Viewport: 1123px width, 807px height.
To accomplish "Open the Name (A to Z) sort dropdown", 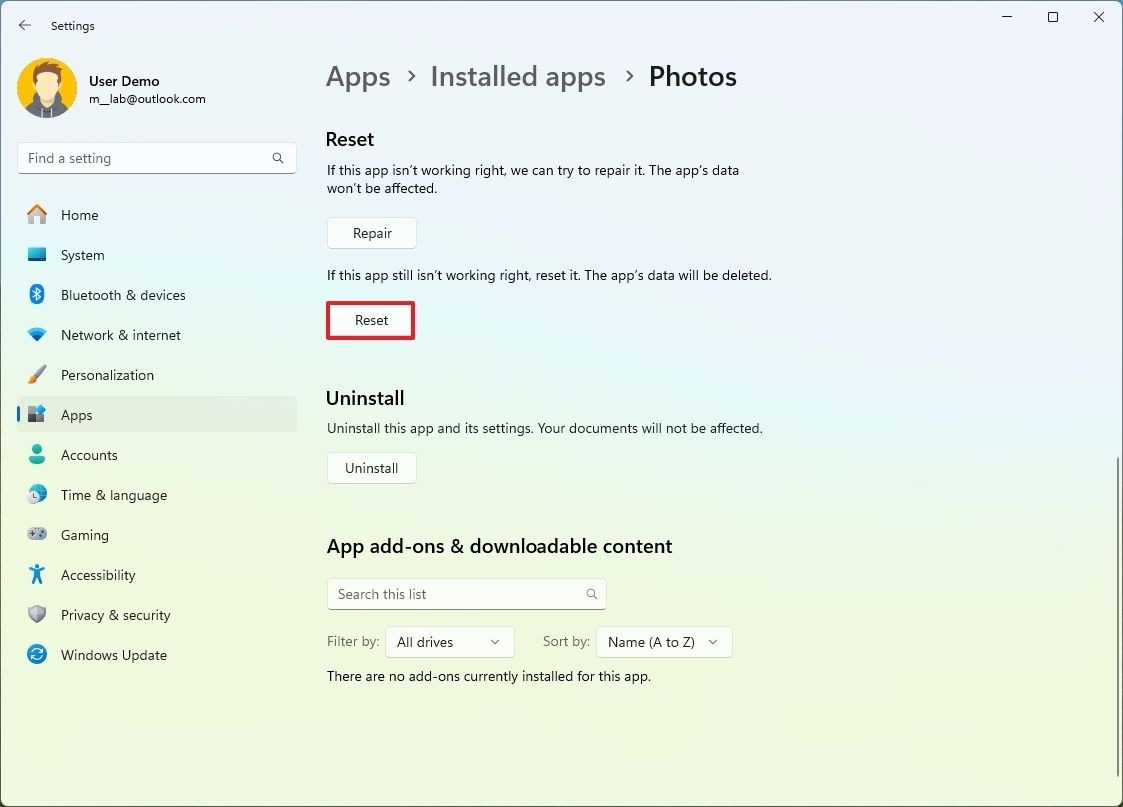I will click(664, 642).
